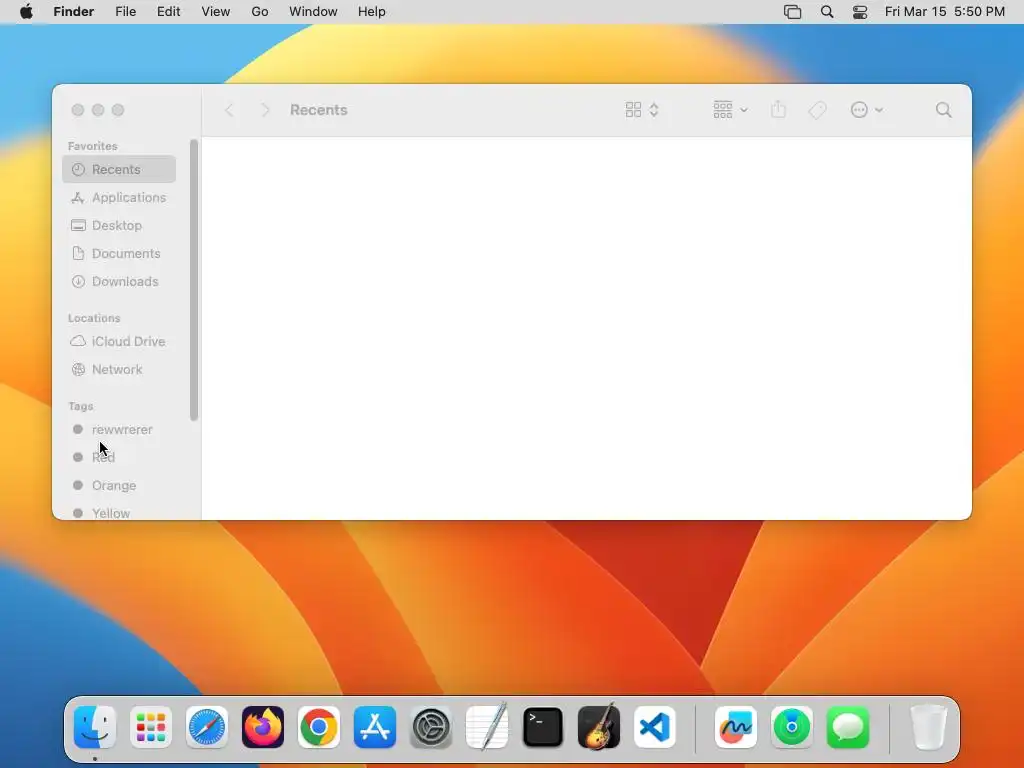Open Applications in Finder sidebar
Screen dimensions: 1024x768
point(119,197)
